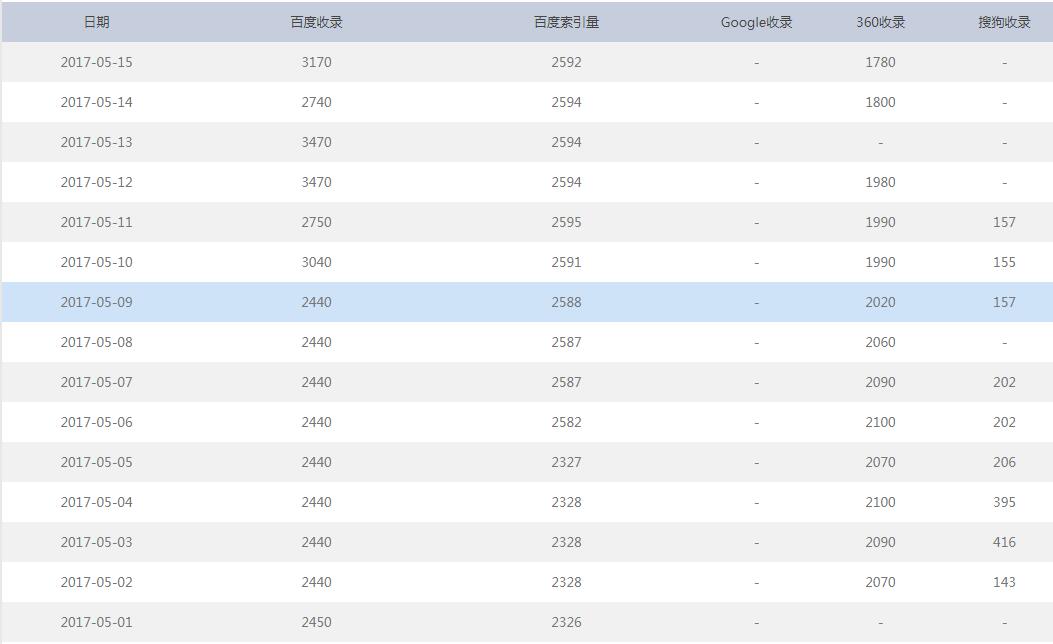This screenshot has height=644, width=1053.
Task: Click the 搜狗收录 column header
Action: coord(1004,22)
